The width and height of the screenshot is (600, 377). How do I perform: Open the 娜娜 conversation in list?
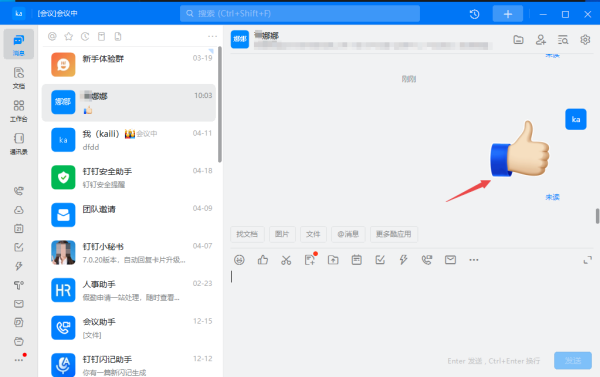129,103
